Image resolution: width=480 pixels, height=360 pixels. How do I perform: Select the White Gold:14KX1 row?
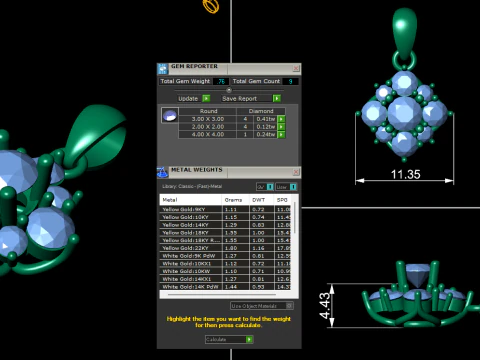225,279
